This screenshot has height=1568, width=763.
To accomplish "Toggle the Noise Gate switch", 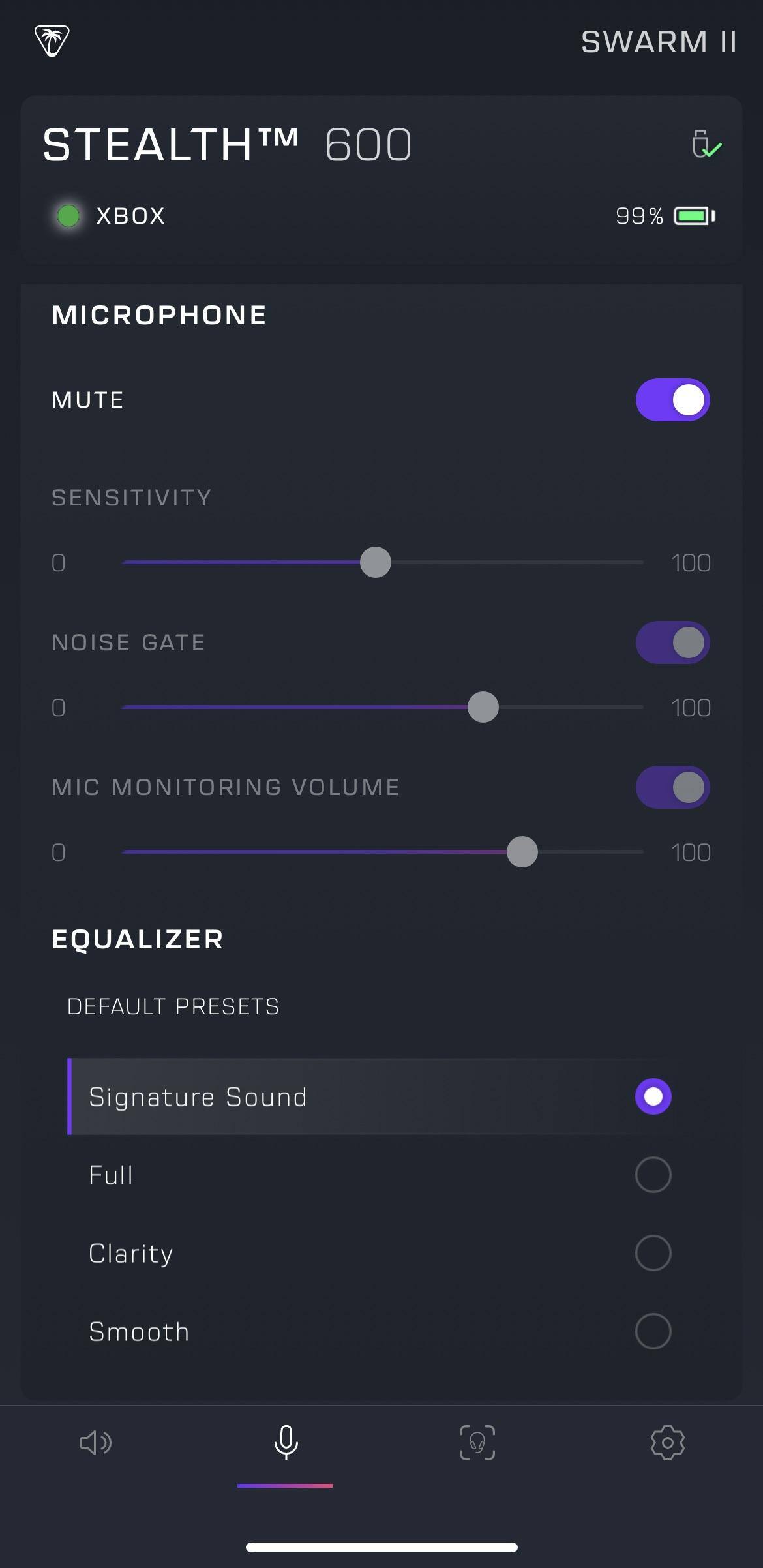I will [672, 642].
